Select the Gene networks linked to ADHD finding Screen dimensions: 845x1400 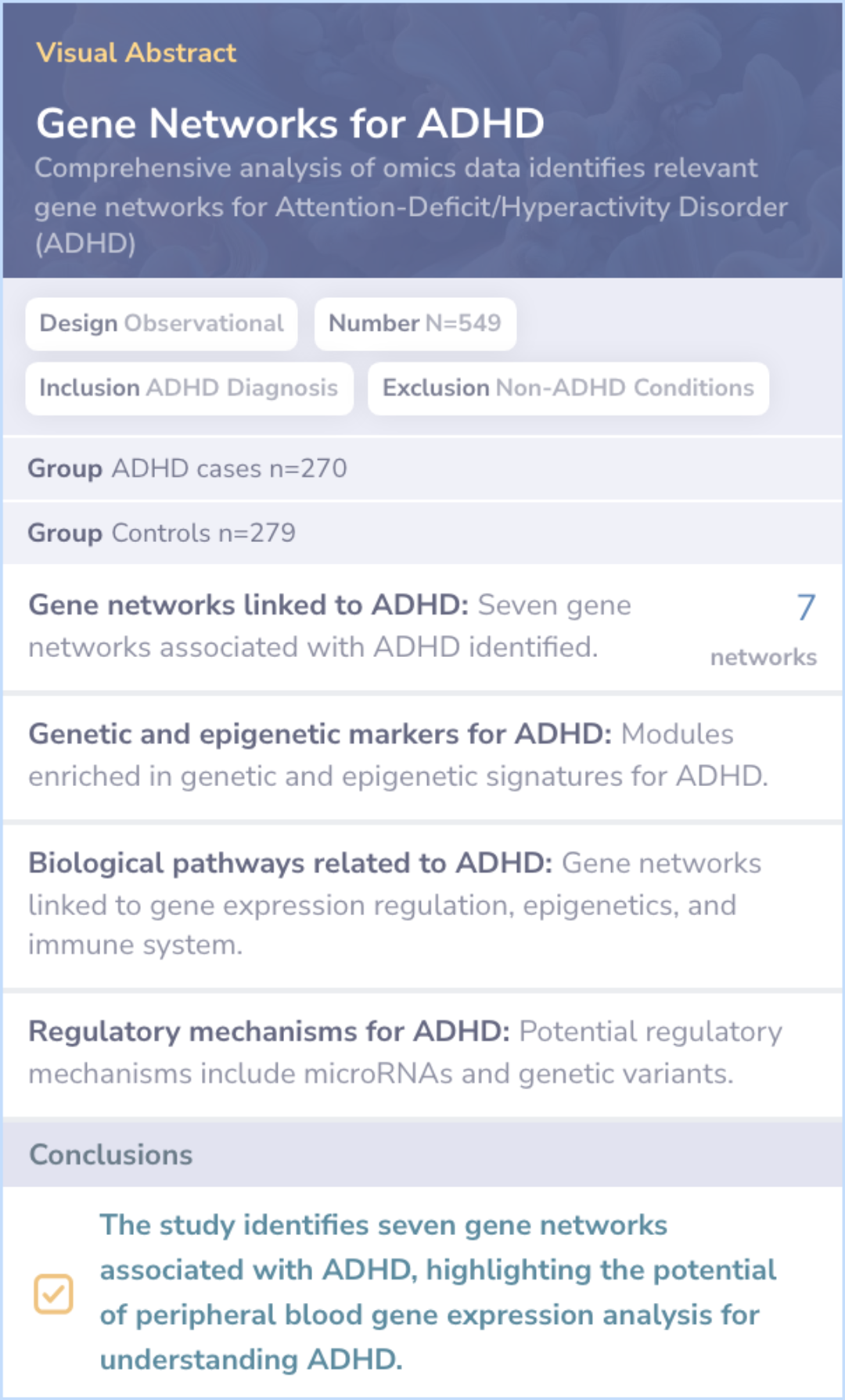click(x=422, y=627)
